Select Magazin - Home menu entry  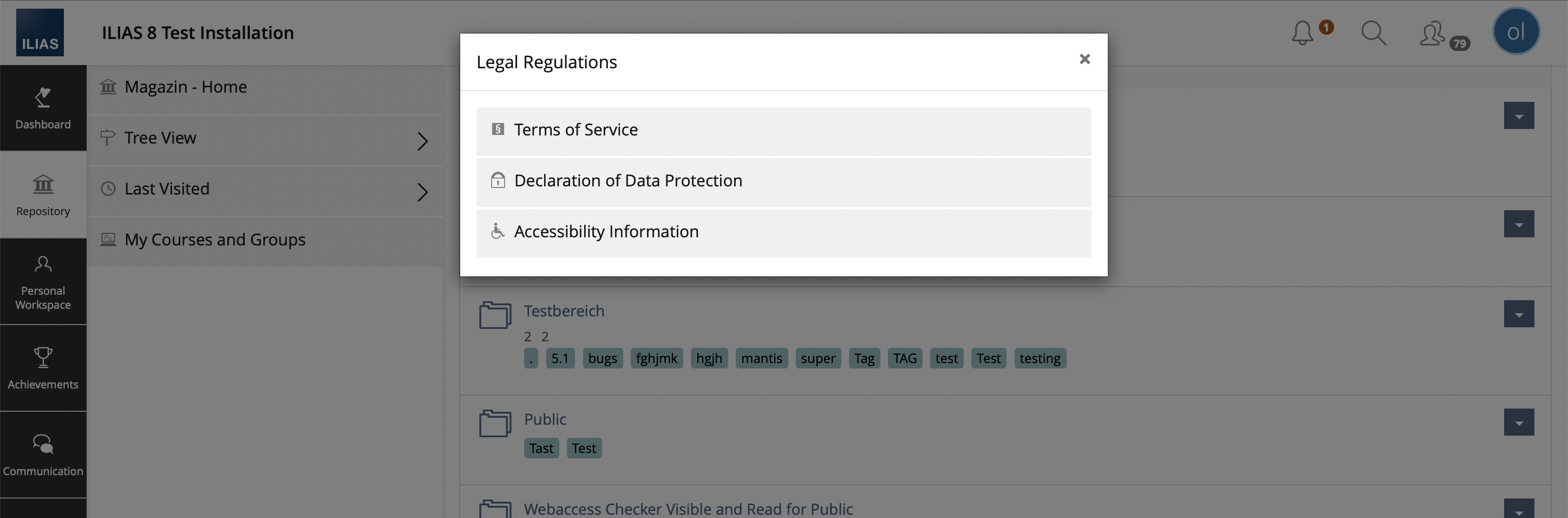coord(186,87)
